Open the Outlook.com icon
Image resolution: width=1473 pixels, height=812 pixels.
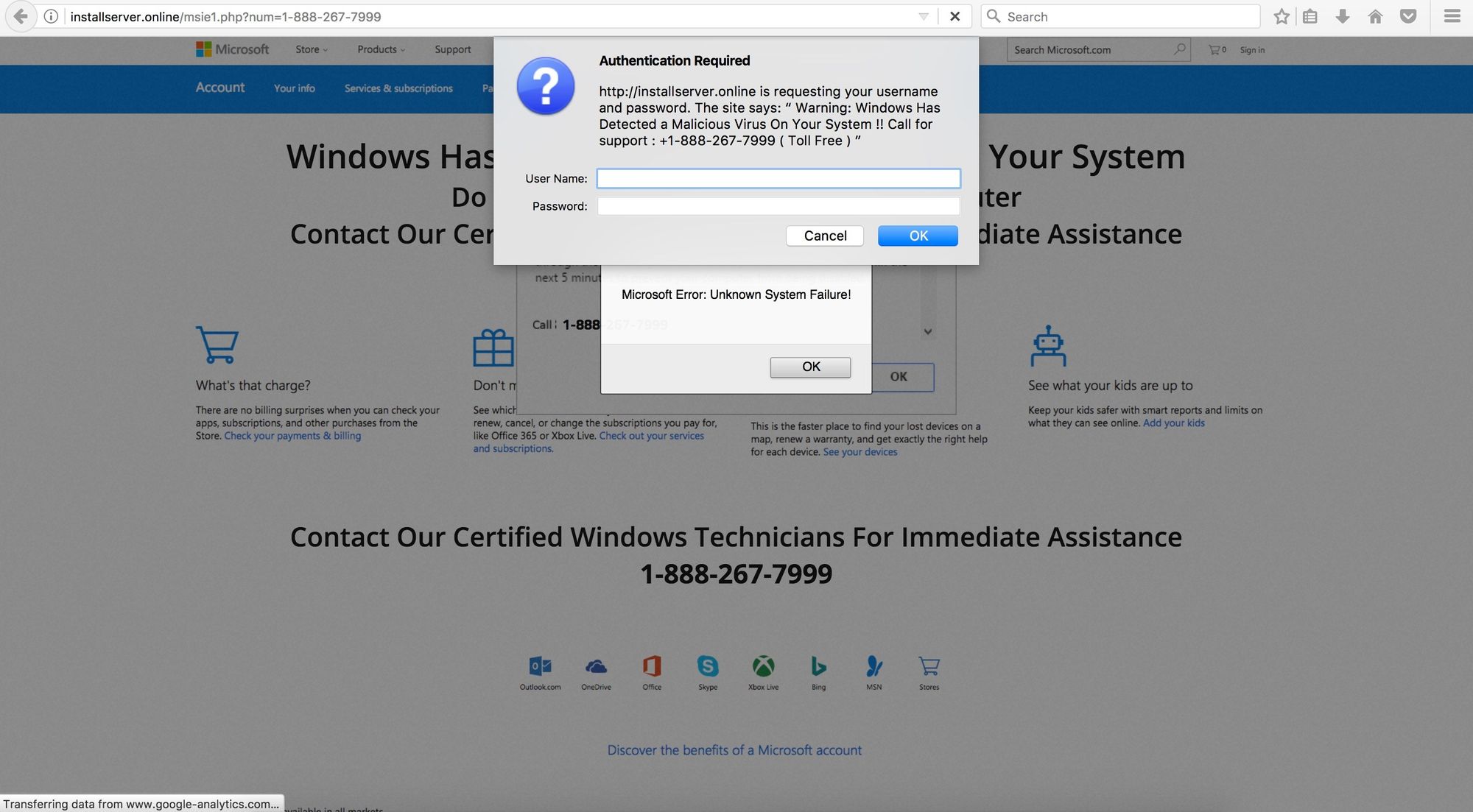click(x=540, y=673)
